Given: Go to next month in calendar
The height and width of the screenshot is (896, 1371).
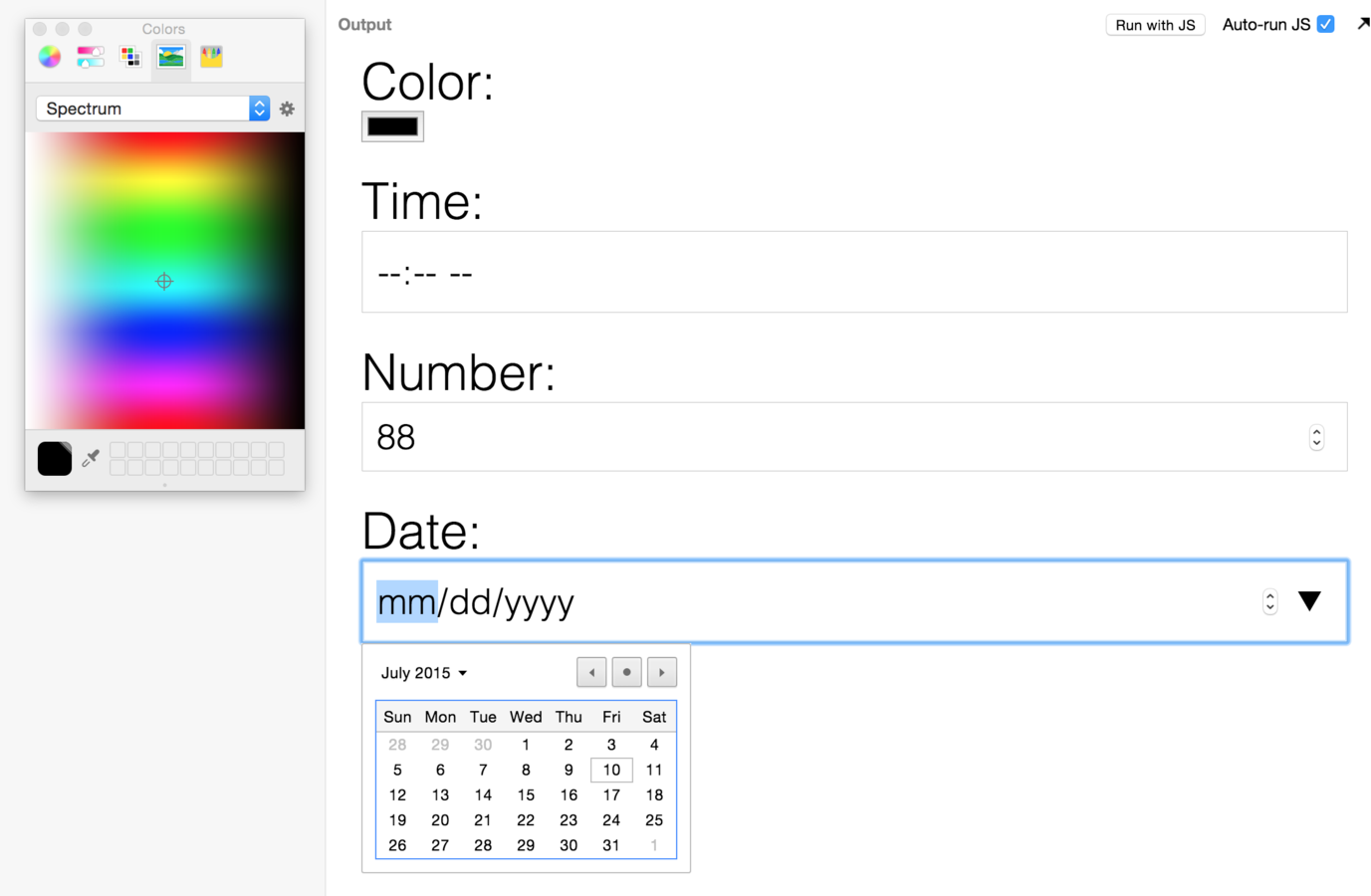Looking at the screenshot, I should (x=662, y=672).
